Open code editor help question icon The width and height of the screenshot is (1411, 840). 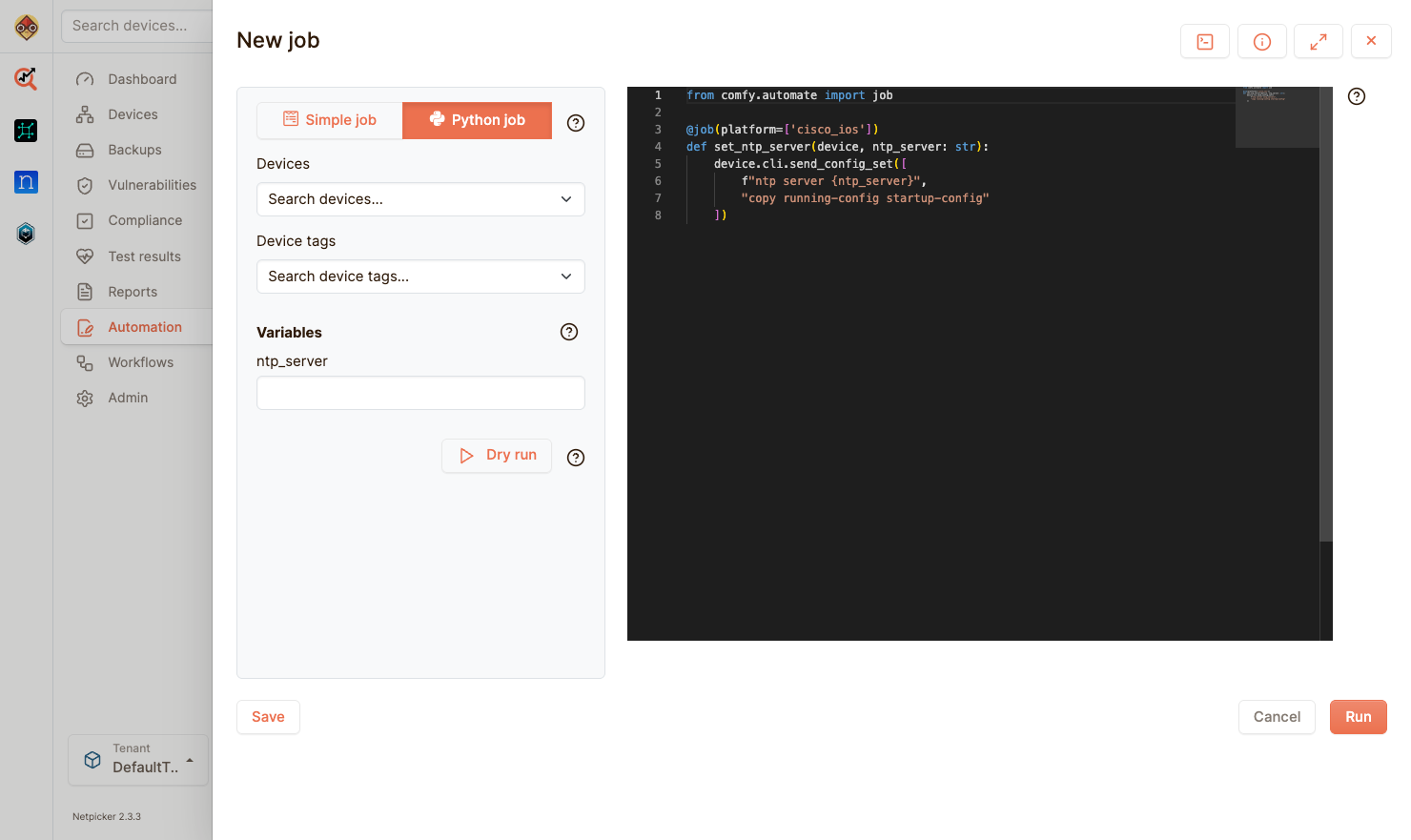click(1357, 96)
